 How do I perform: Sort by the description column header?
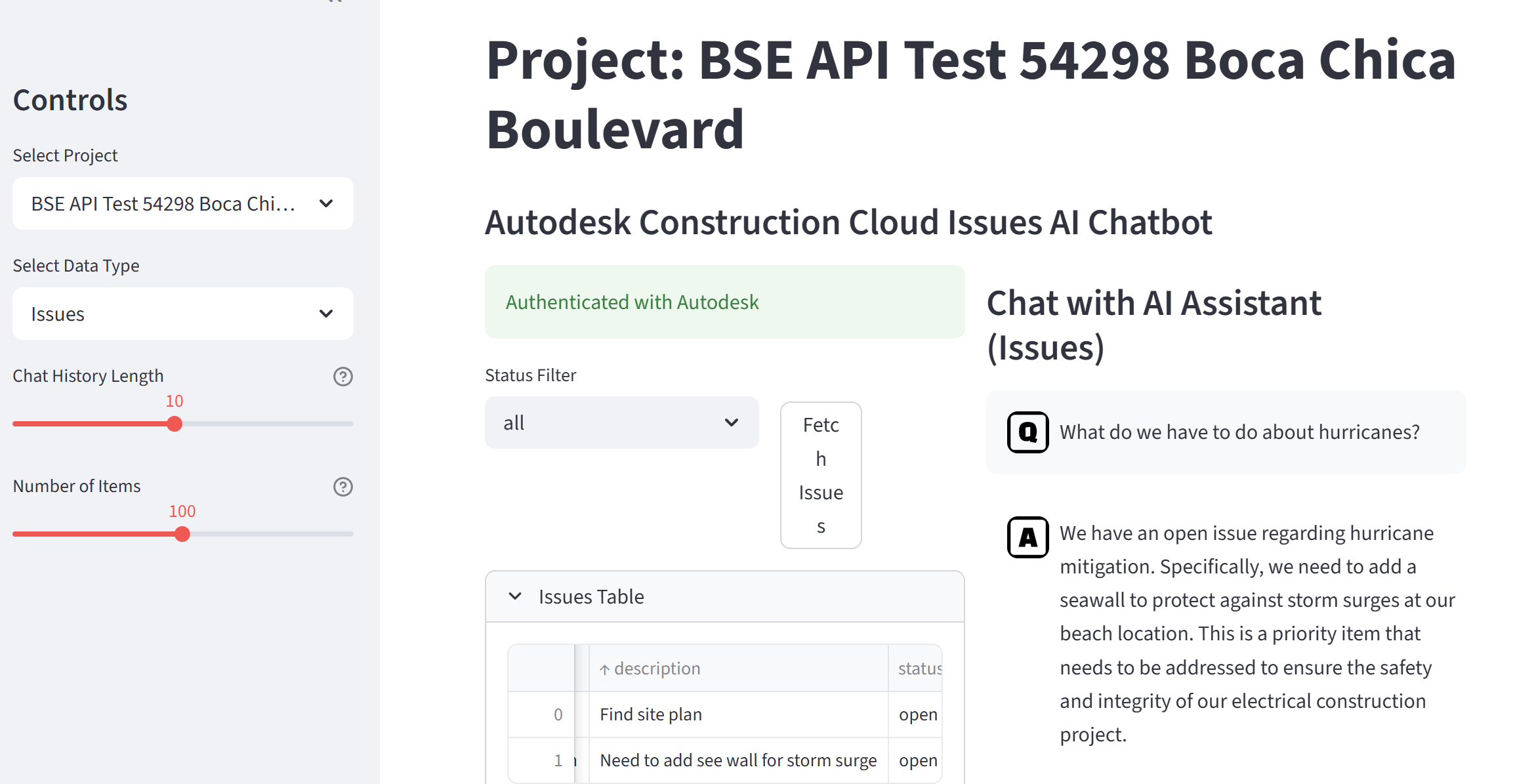pos(657,669)
